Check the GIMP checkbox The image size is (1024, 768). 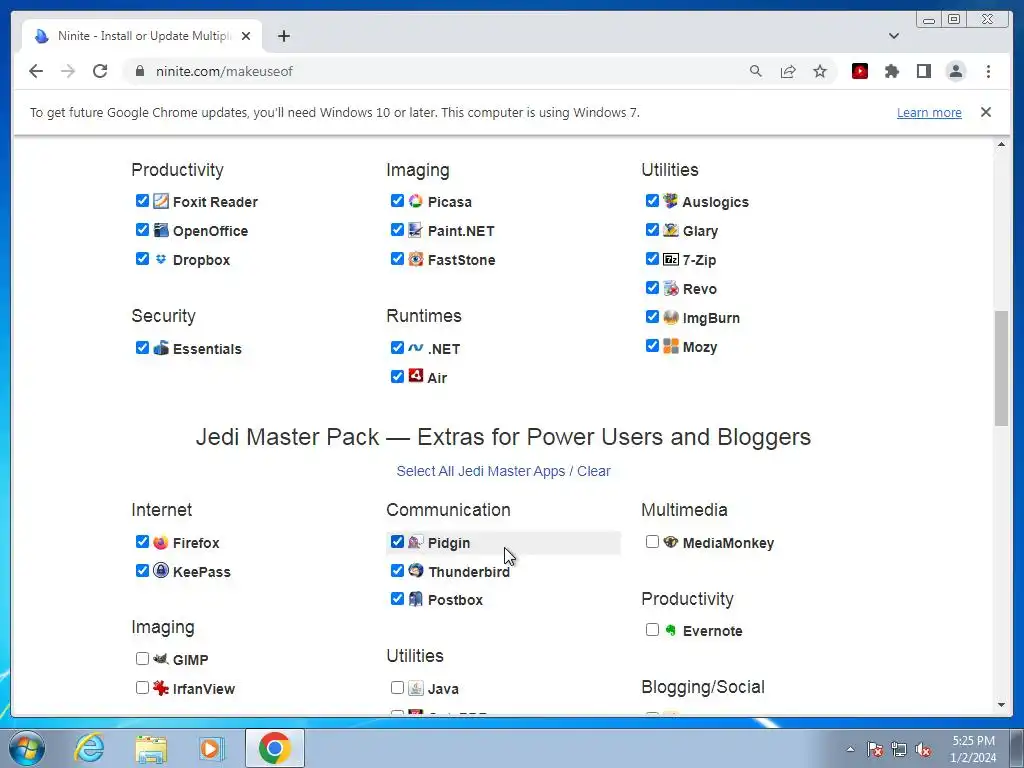(x=142, y=658)
